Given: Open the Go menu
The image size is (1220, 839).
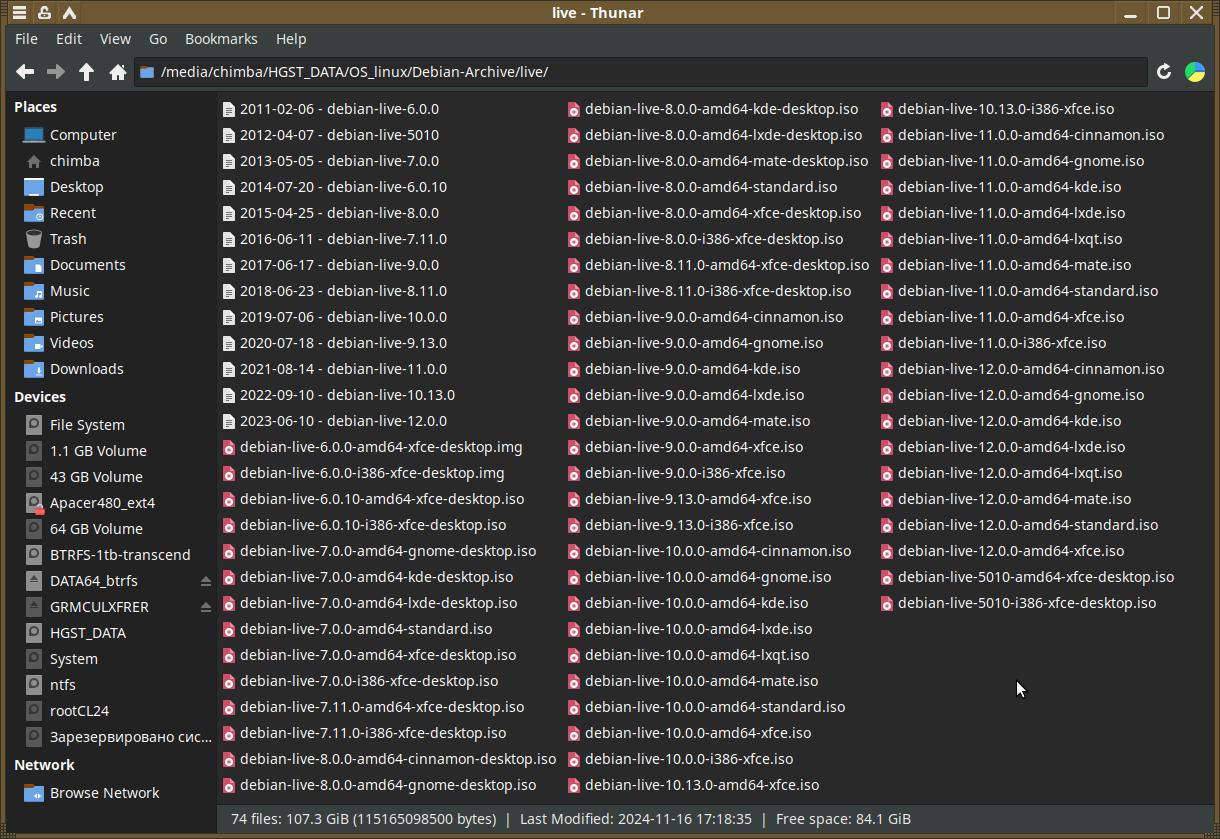Looking at the screenshot, I should (x=158, y=39).
